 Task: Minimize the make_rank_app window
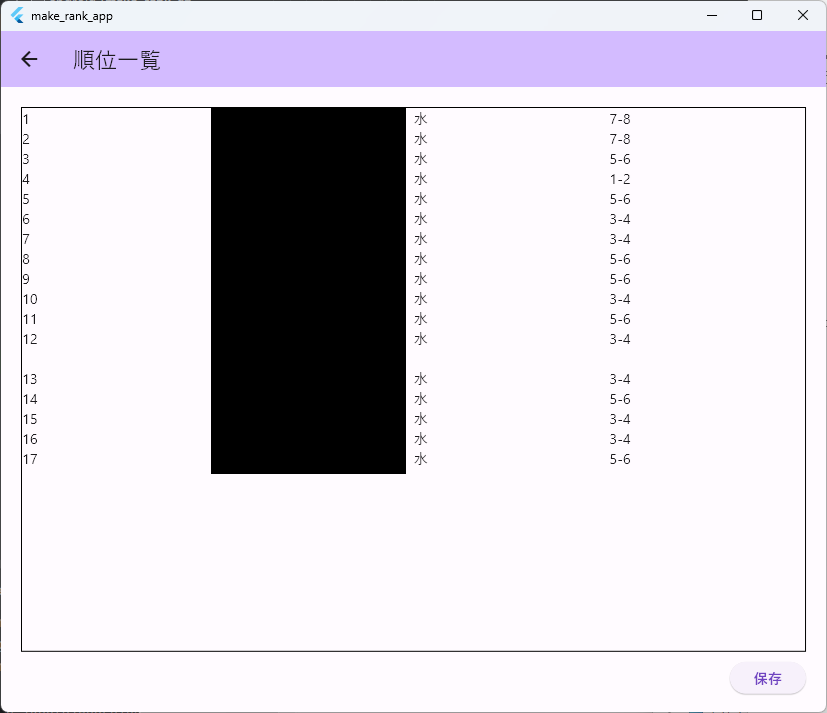712,15
